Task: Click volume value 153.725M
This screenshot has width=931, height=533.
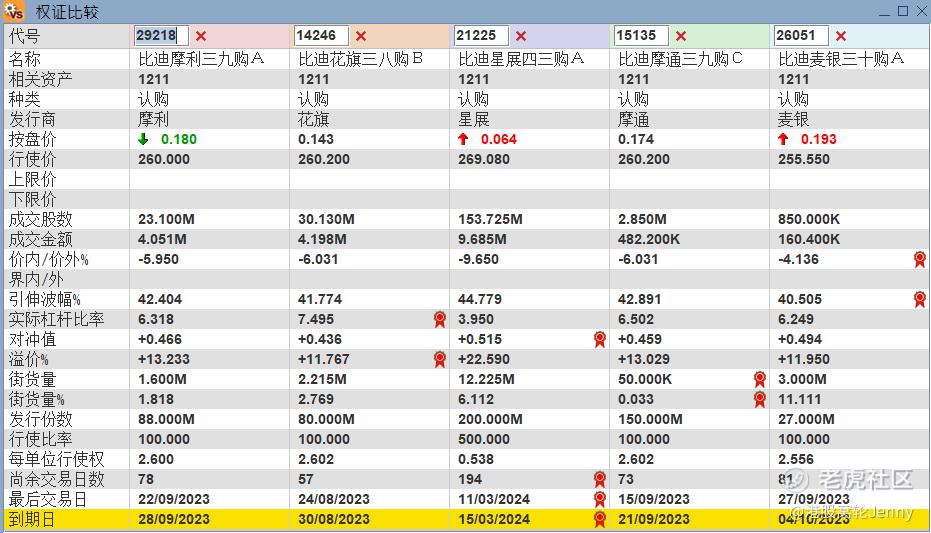Action: coord(490,220)
